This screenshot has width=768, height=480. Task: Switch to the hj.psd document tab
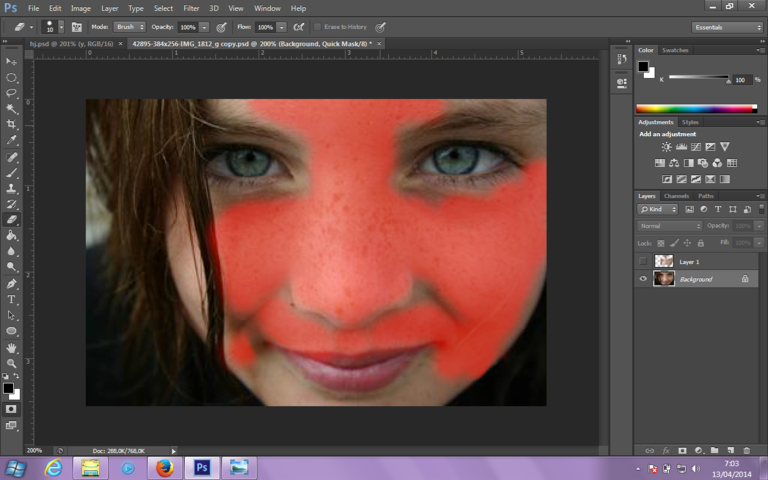point(69,44)
